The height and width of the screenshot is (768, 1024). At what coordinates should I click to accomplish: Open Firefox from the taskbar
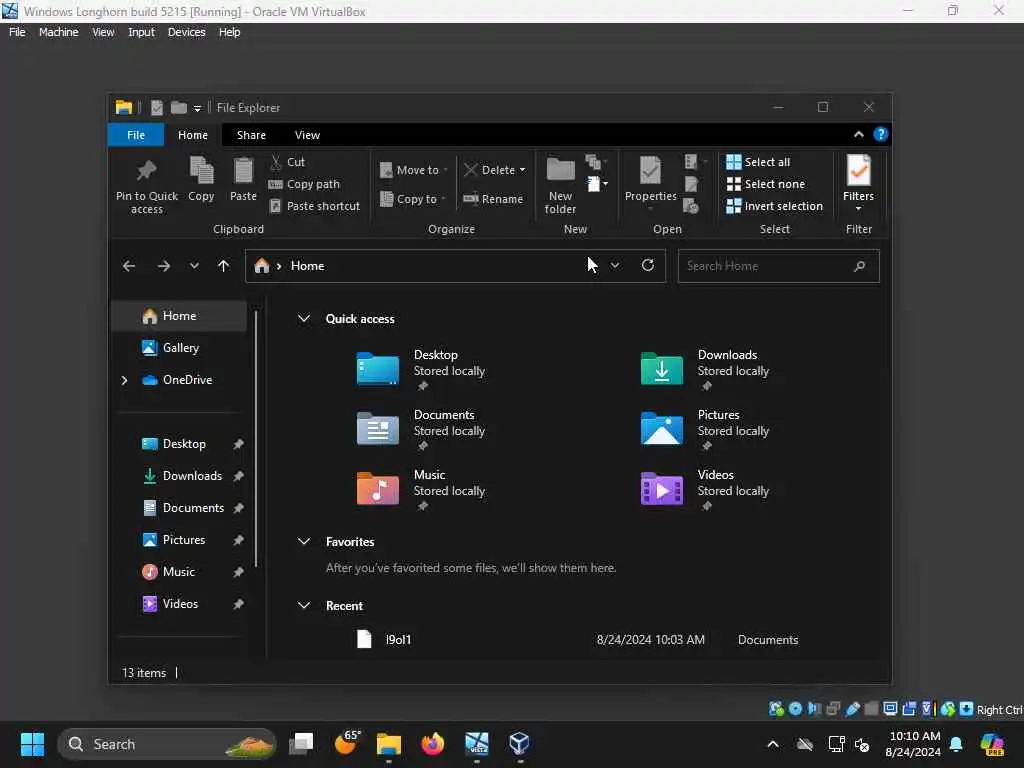(432, 744)
